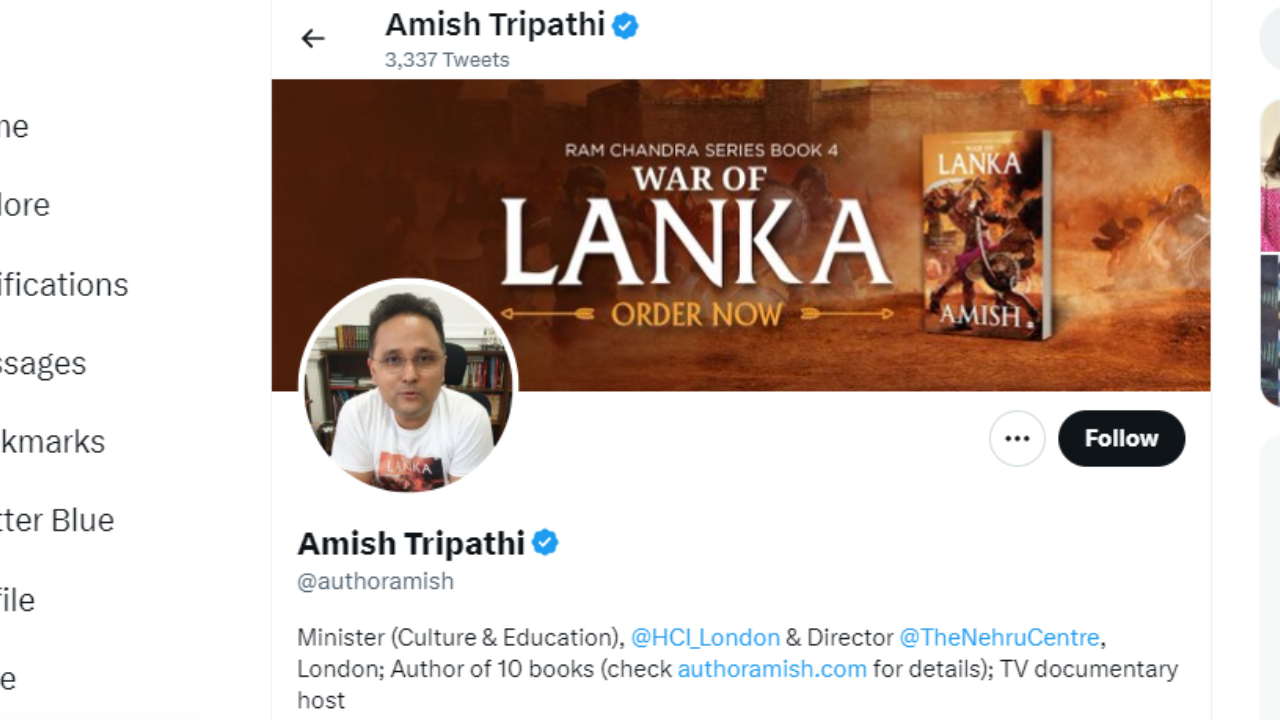The height and width of the screenshot is (720, 1280).
Task: Click the book cover in banner
Action: tap(987, 234)
